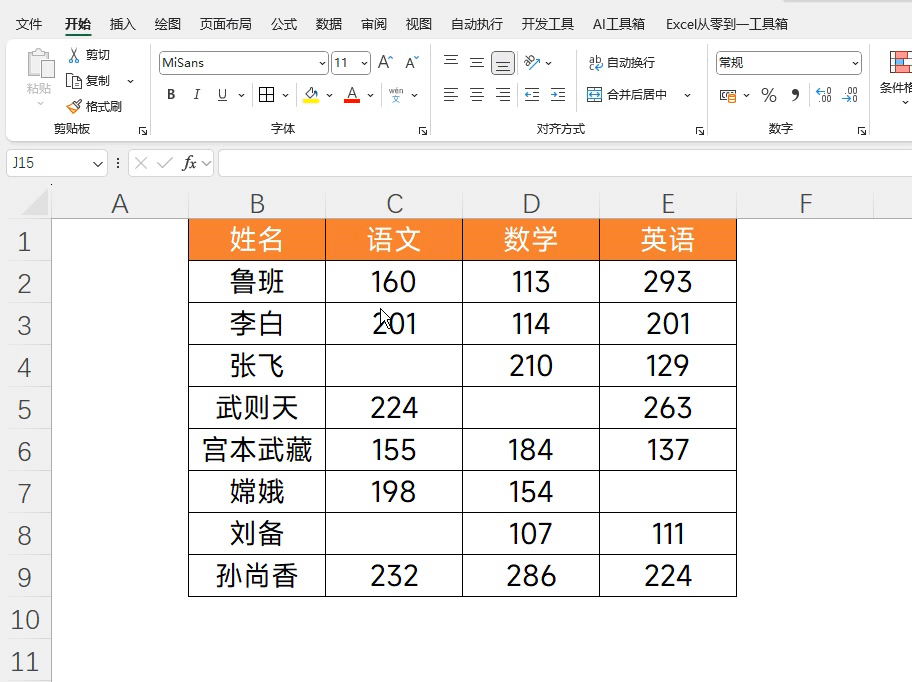Open the Copy (复制) options arrow
Viewport: 912px width, 682px height.
130,81
